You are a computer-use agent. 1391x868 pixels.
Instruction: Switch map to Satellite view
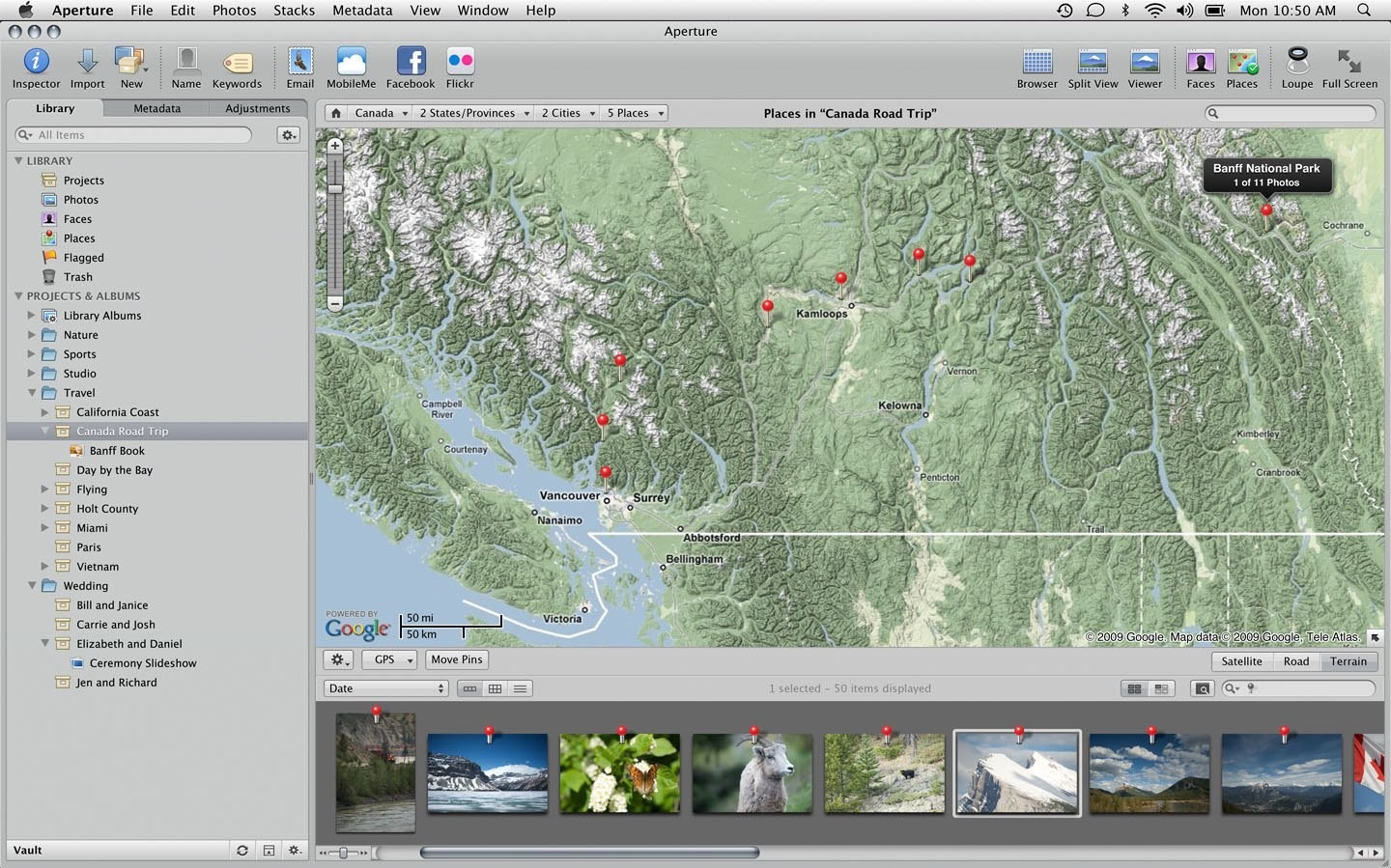pyautogui.click(x=1241, y=661)
